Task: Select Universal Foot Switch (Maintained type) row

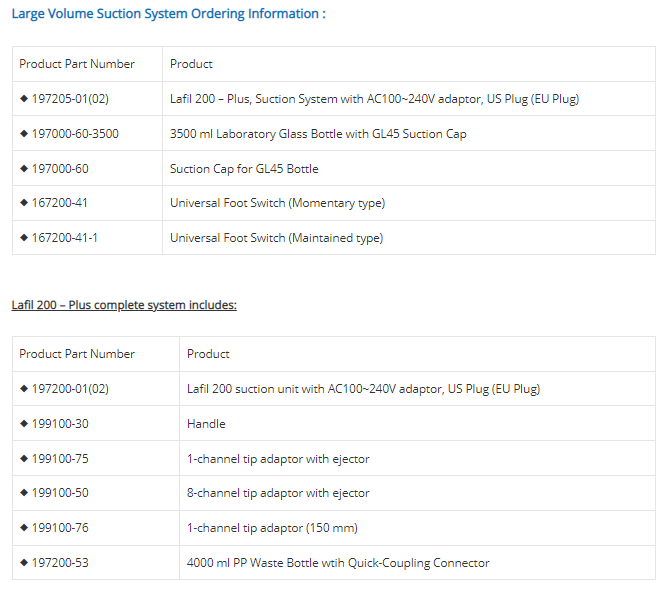Action: click(276, 238)
